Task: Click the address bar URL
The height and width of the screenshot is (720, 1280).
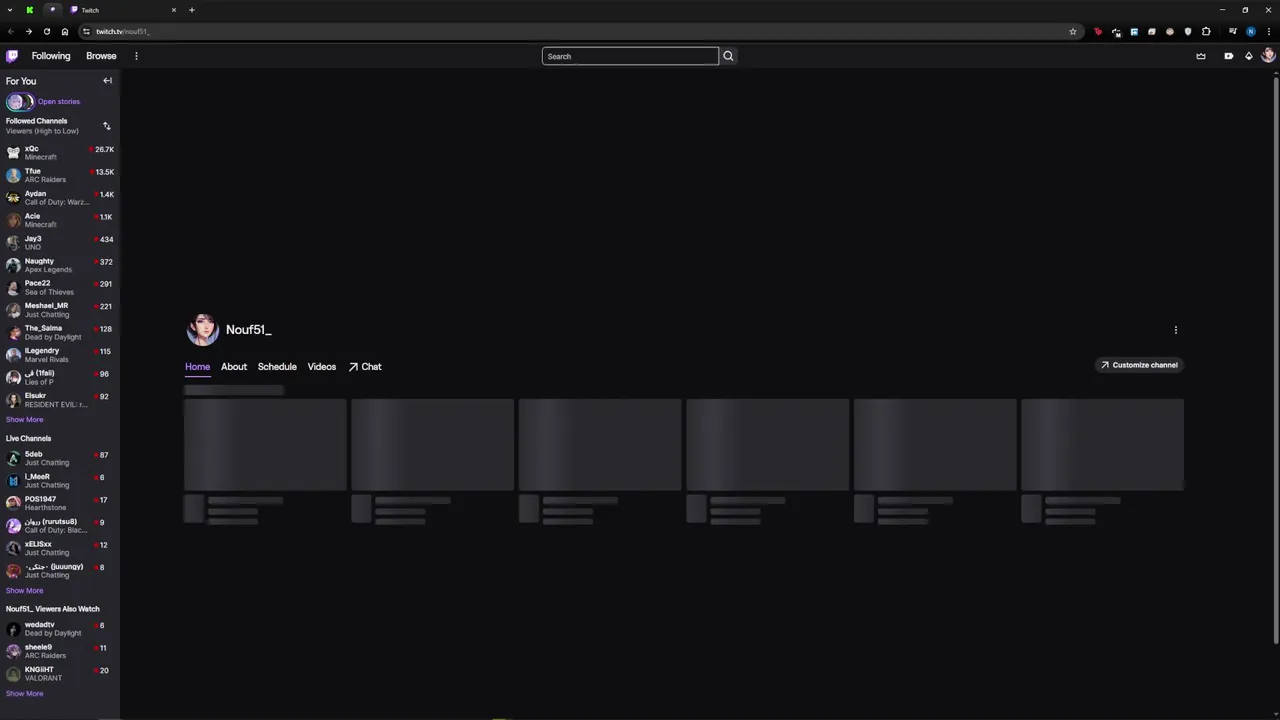Action: click(x=123, y=31)
